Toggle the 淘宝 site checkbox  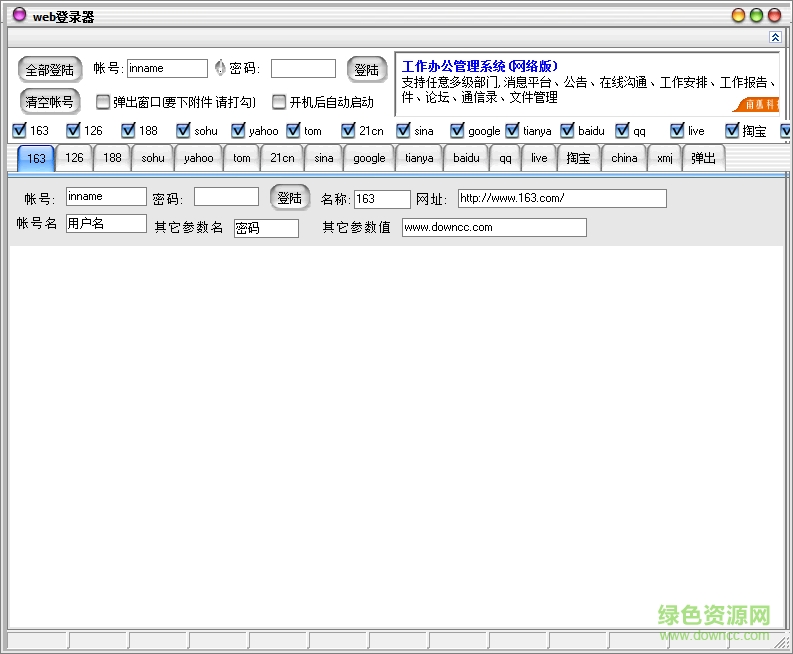732,130
